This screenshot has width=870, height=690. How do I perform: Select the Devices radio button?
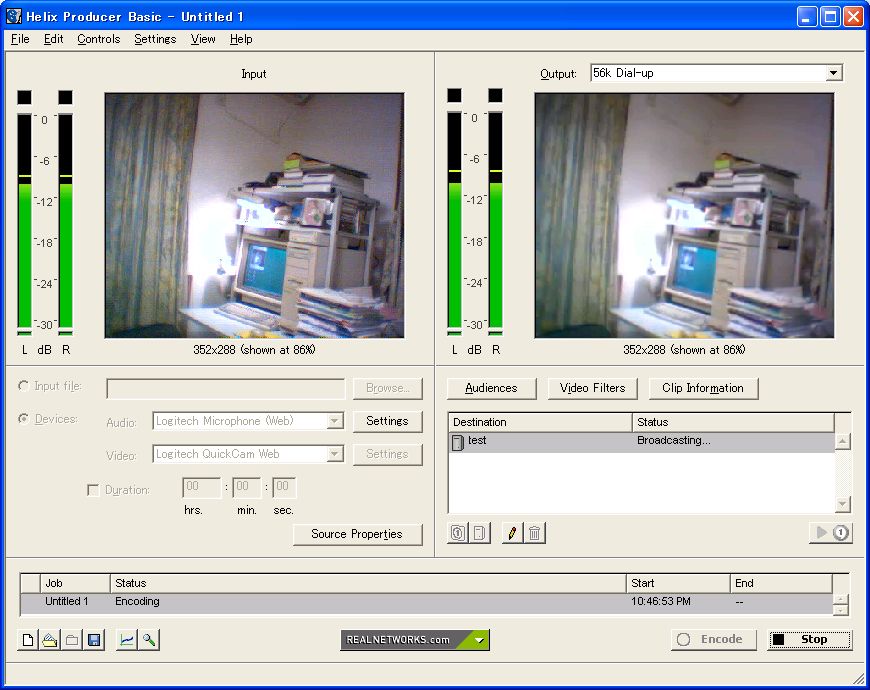coord(24,419)
